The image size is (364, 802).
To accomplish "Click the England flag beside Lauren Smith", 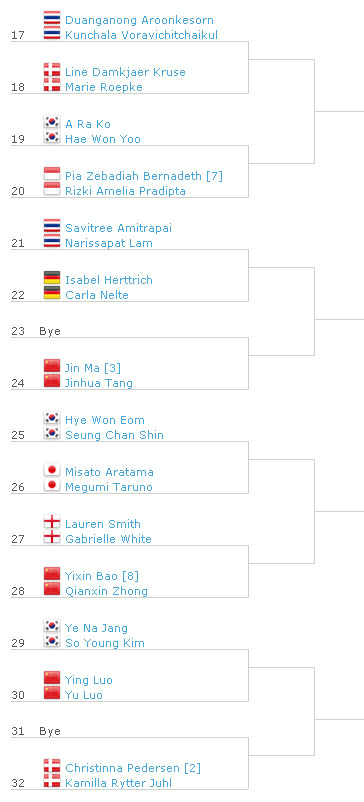I will pyautogui.click(x=52, y=522).
